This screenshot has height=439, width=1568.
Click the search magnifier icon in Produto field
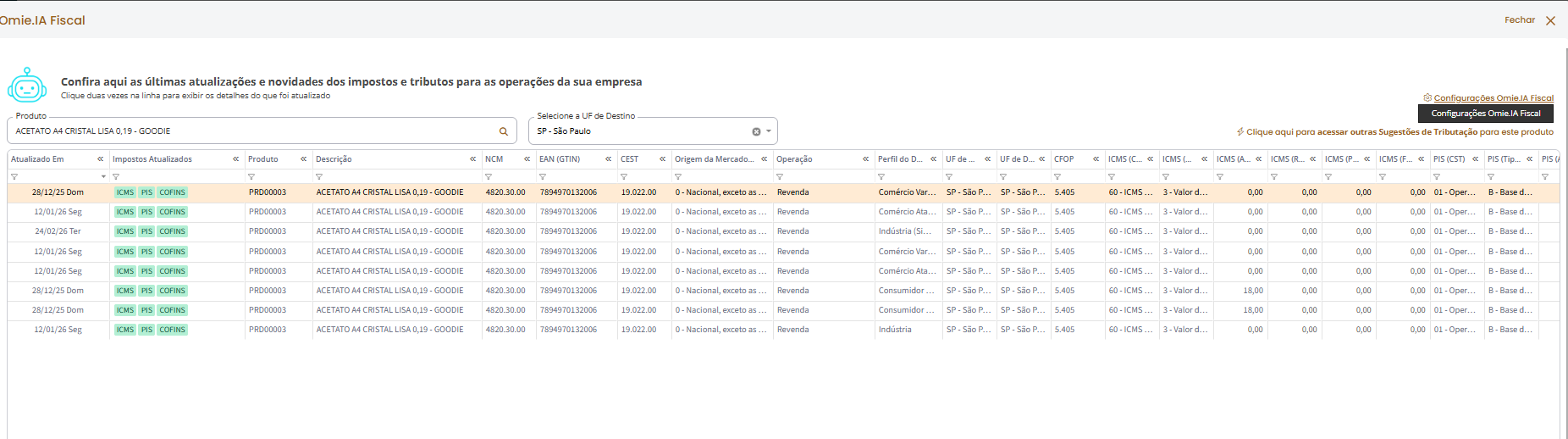click(503, 131)
